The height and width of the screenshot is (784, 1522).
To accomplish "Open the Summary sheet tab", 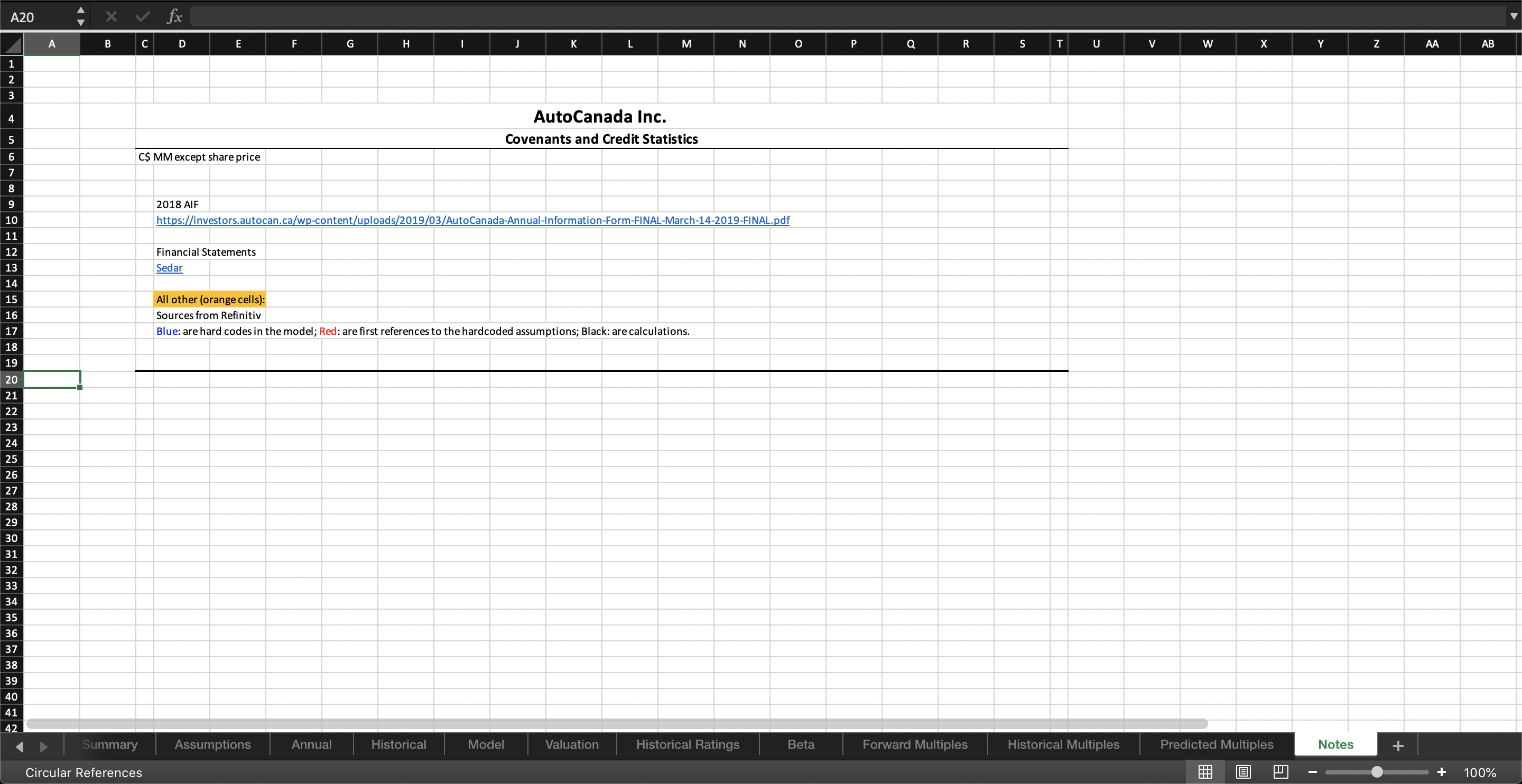I will coord(110,744).
